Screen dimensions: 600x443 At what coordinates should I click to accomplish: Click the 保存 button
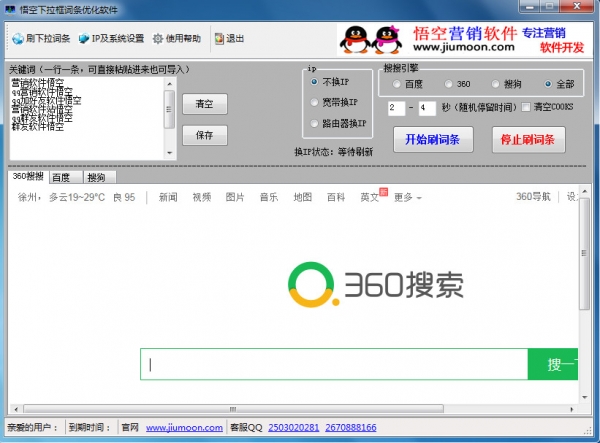(x=205, y=135)
